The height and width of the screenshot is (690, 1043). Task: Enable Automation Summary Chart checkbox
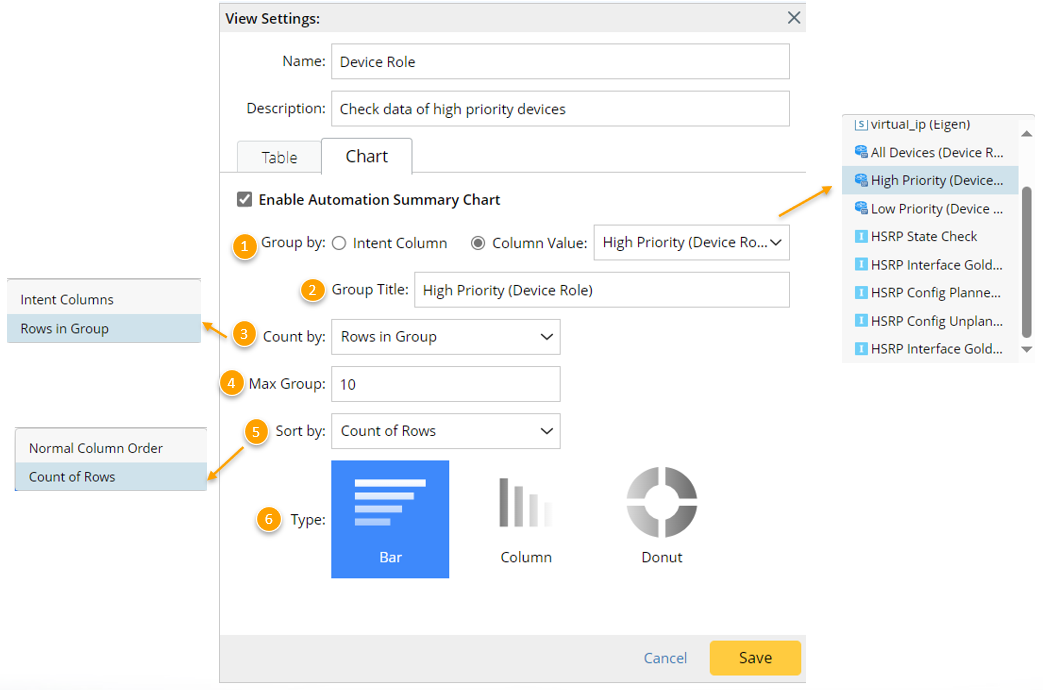click(x=244, y=198)
